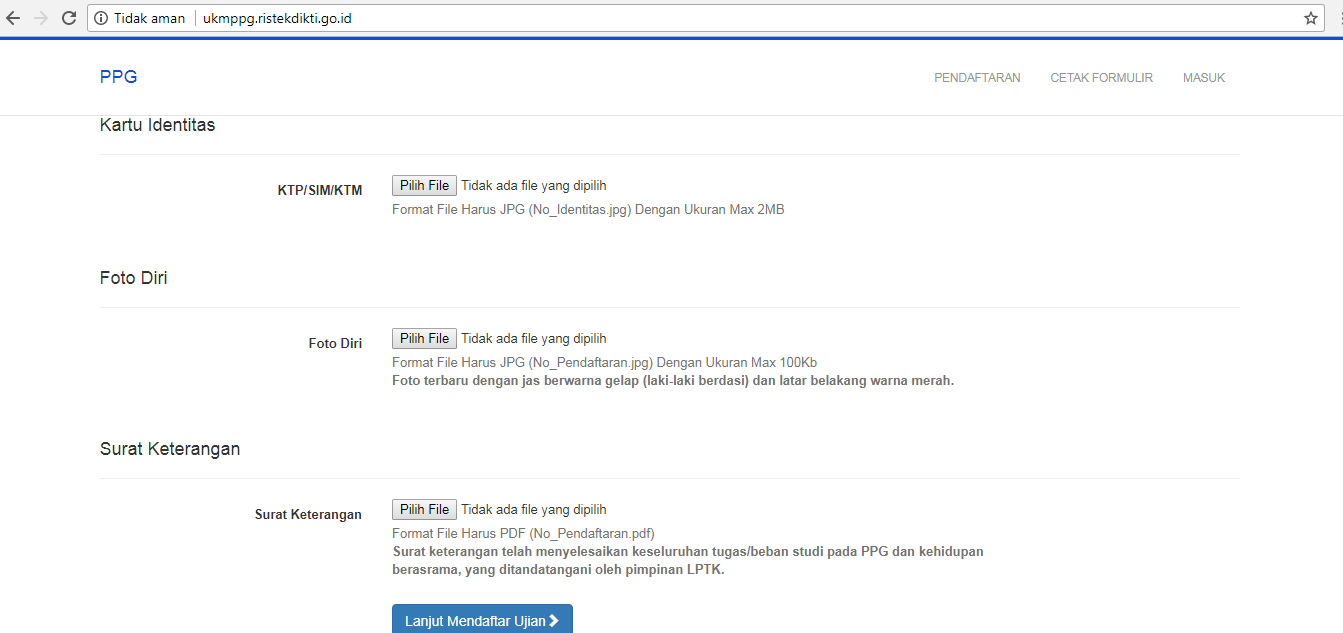Choose a file for Foto Diri

424,338
